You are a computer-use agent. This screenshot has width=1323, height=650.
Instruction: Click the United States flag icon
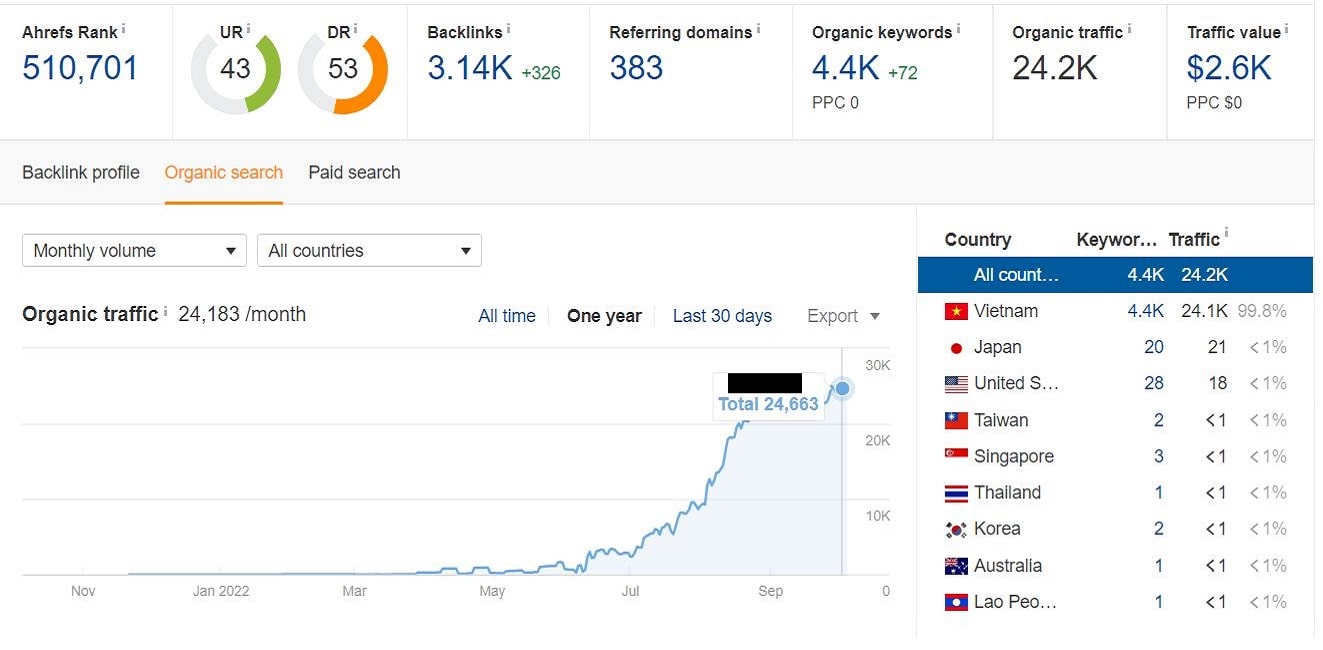click(x=956, y=383)
